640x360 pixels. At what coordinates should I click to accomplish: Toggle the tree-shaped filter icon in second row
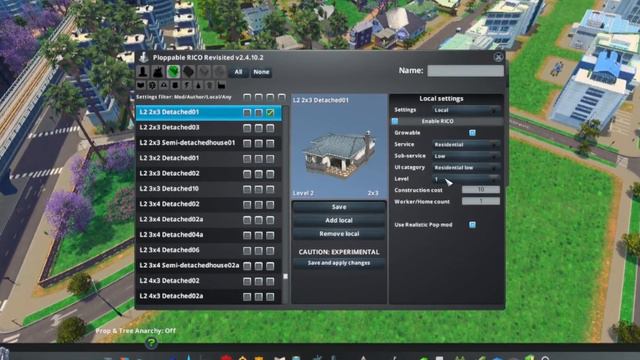click(x=152, y=85)
